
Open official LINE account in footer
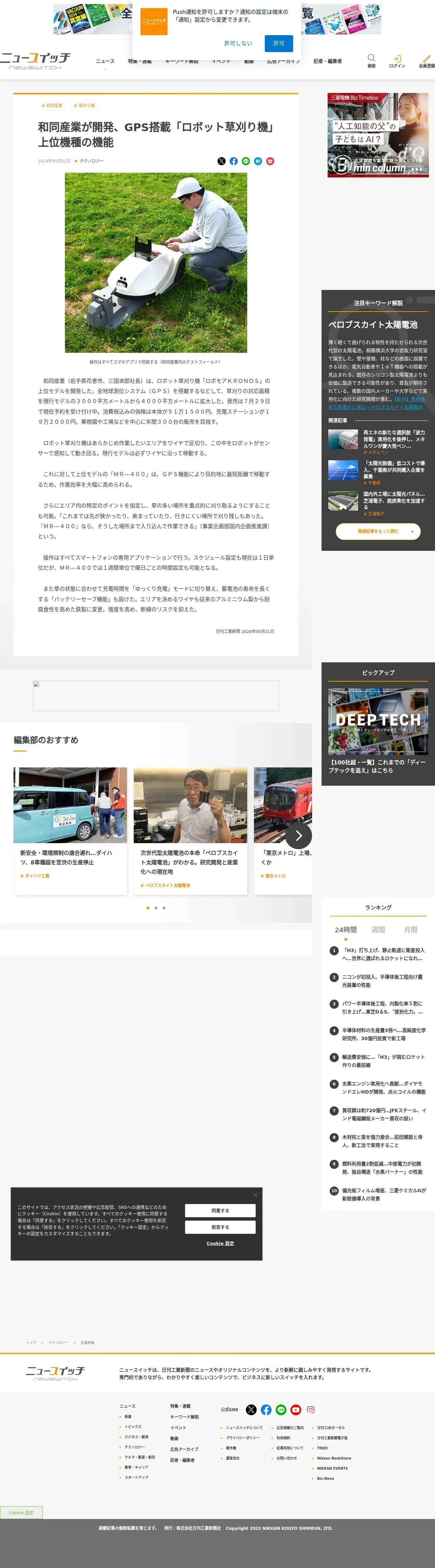[x=281, y=1410]
